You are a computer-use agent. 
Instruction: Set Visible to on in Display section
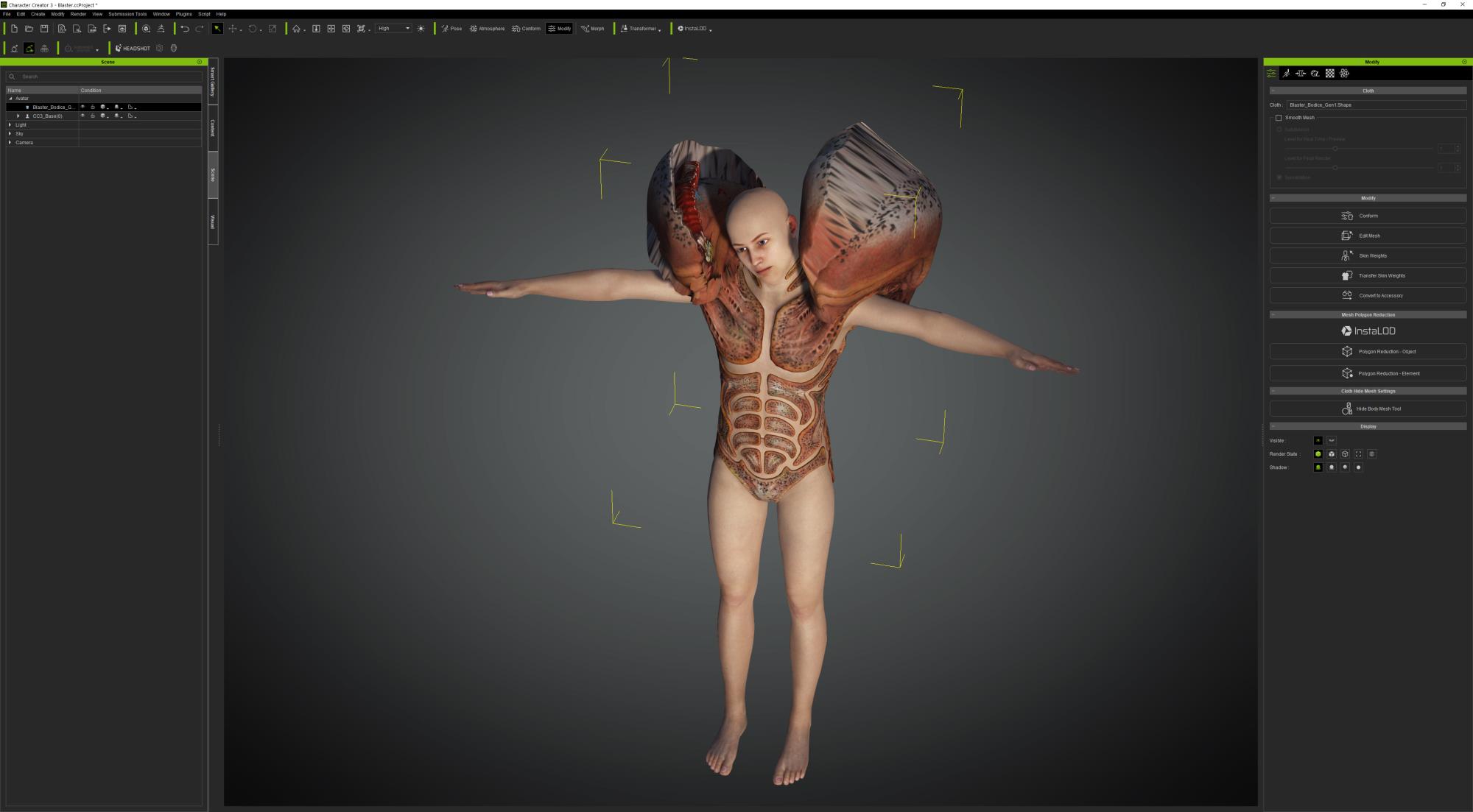[x=1318, y=440]
